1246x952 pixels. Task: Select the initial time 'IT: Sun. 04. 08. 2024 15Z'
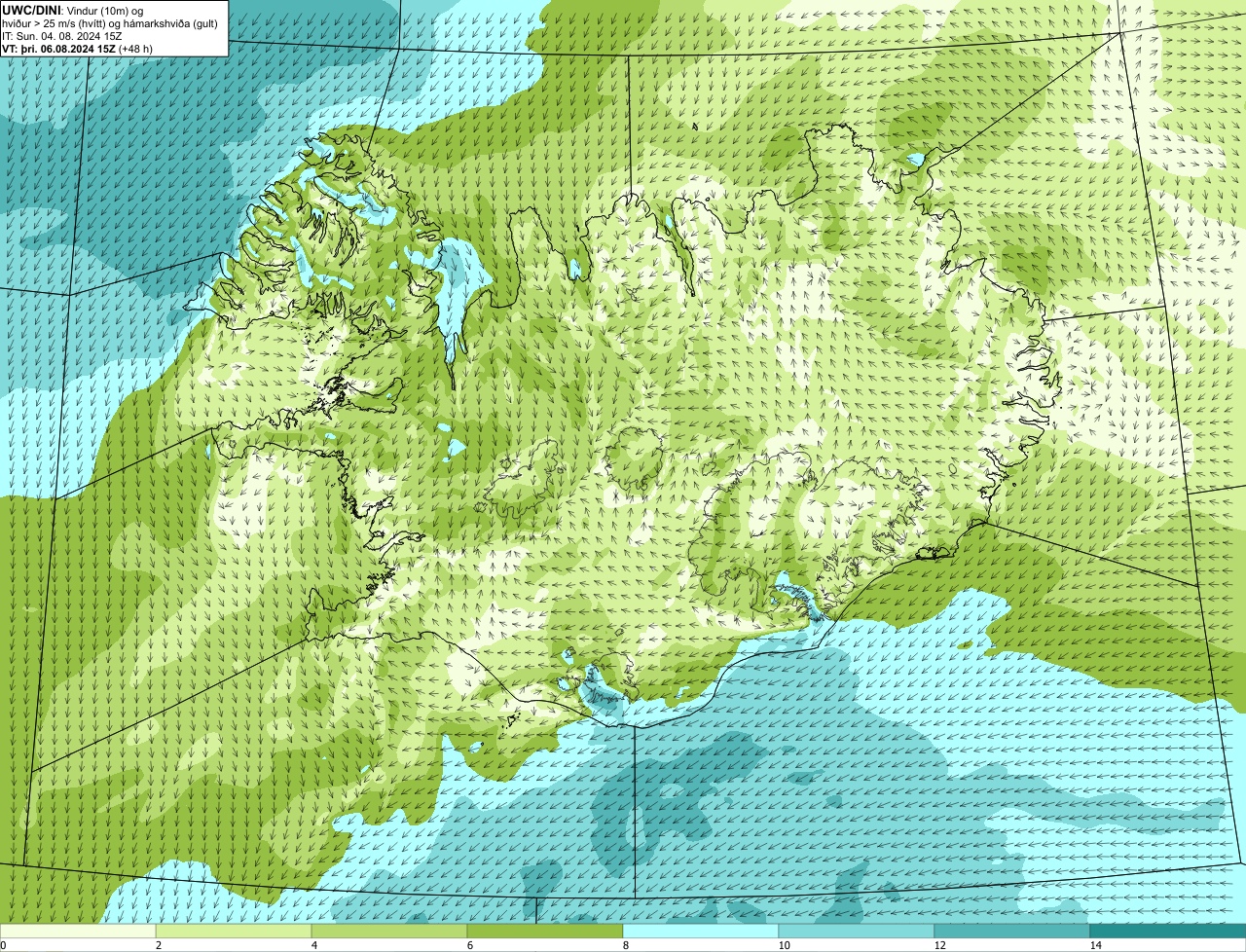62,36
